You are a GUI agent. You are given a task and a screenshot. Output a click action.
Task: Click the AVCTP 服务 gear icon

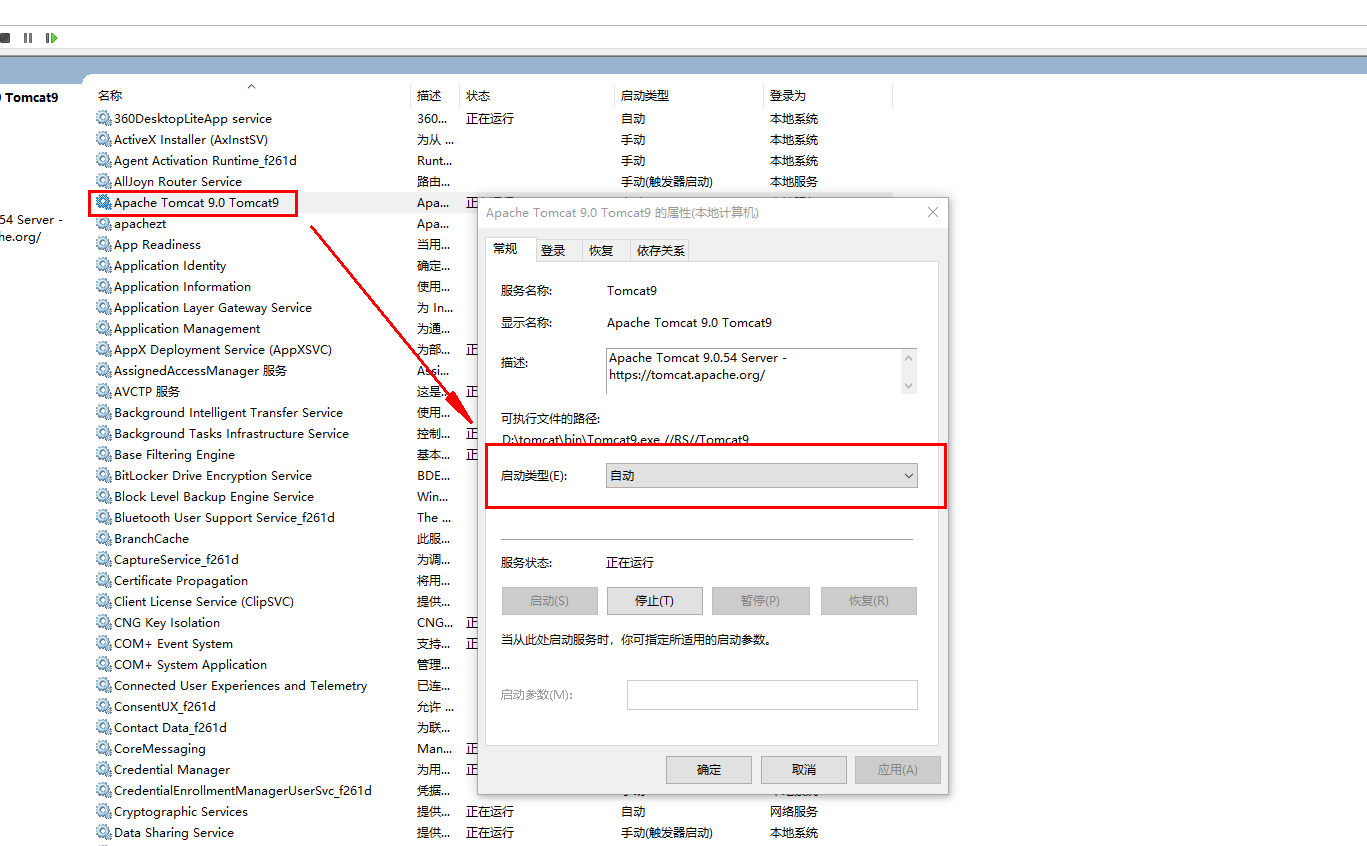[104, 391]
